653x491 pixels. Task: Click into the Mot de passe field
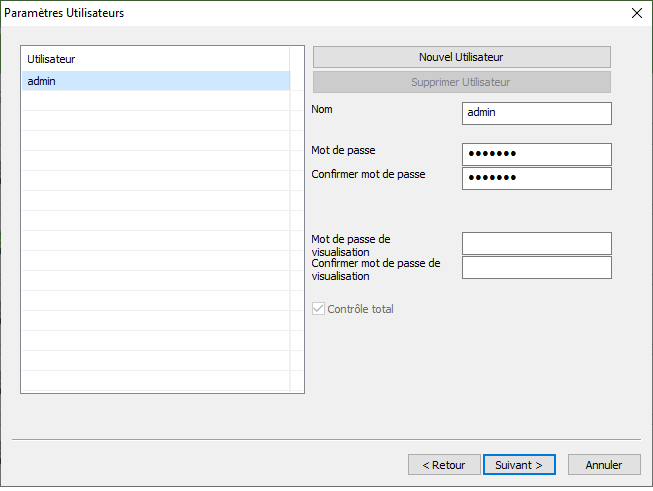pyautogui.click(x=536, y=154)
